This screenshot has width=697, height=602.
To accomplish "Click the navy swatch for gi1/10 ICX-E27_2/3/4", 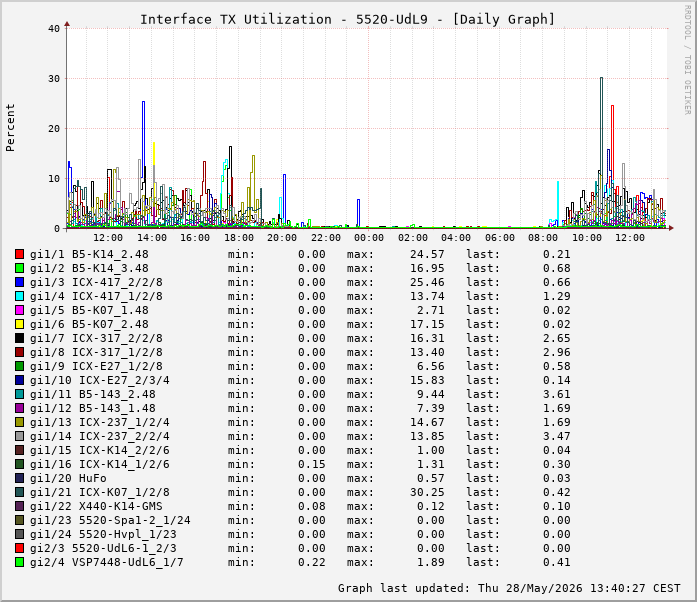I will (x=19, y=380).
